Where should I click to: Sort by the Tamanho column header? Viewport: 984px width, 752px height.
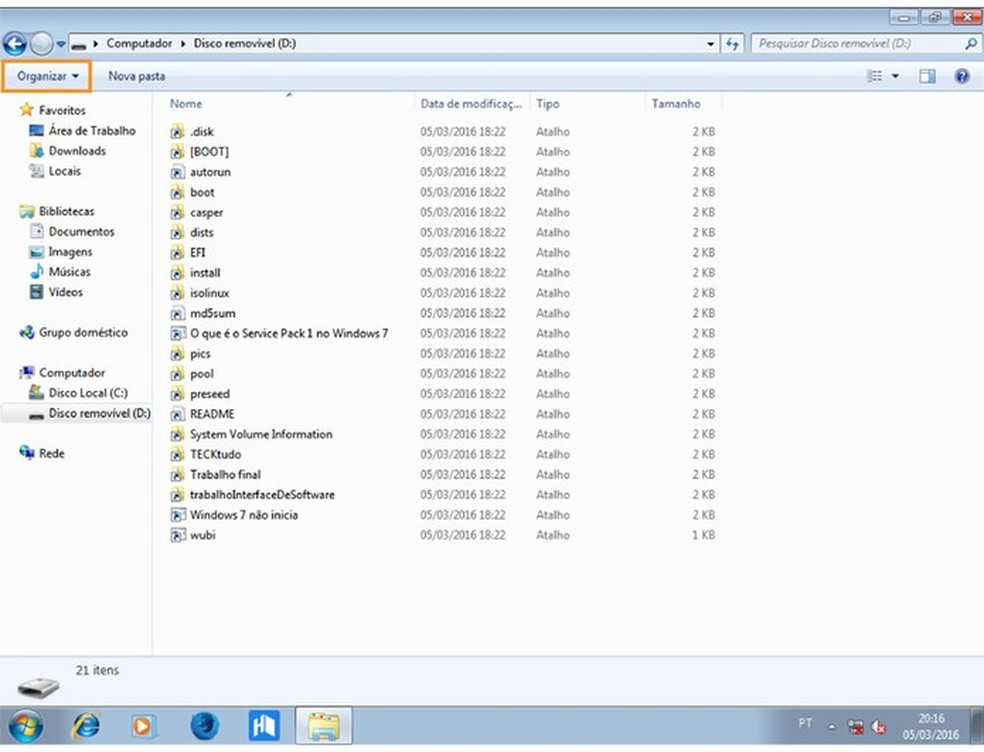(676, 104)
